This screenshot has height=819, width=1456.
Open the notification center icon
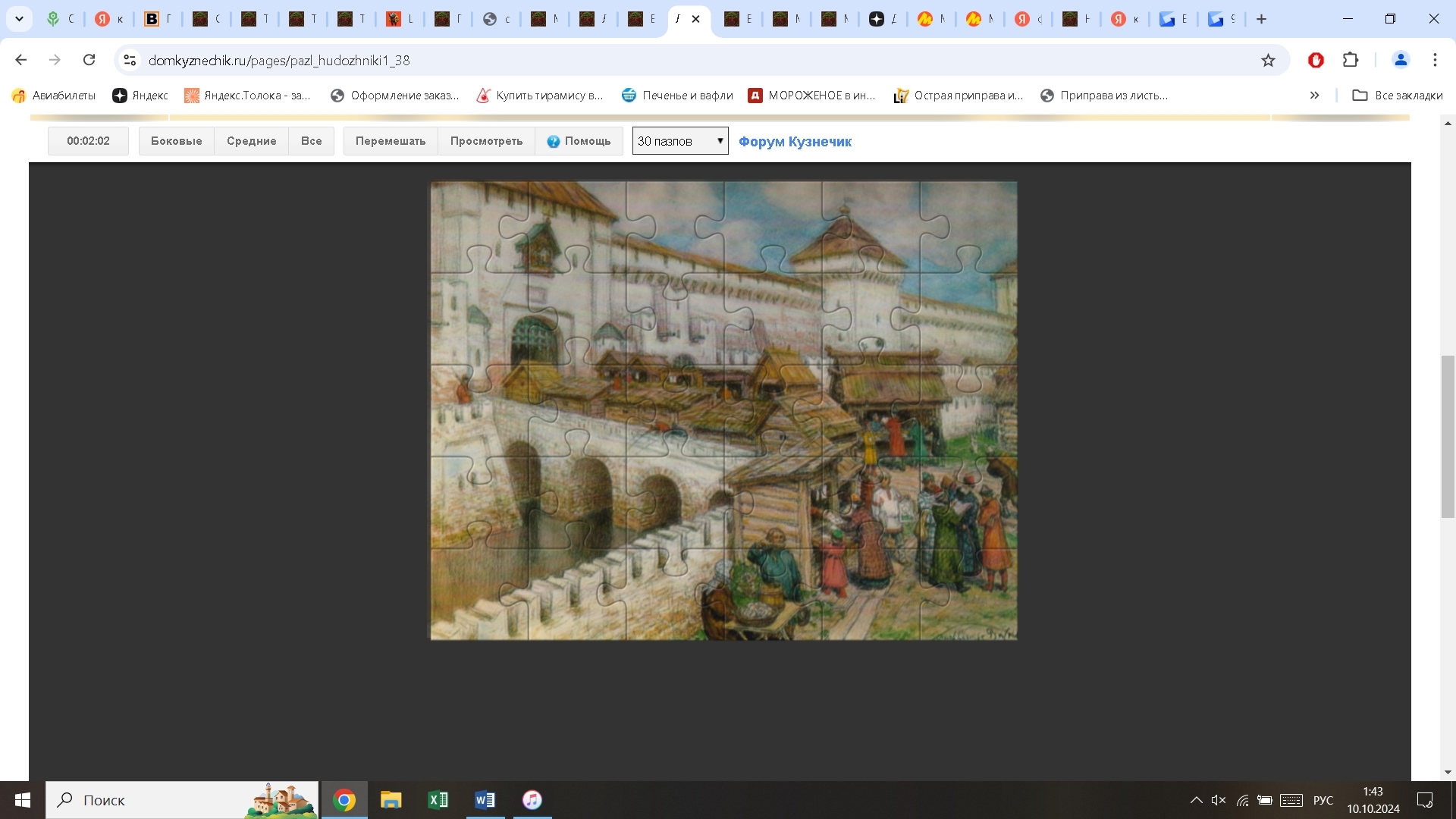(1425, 800)
